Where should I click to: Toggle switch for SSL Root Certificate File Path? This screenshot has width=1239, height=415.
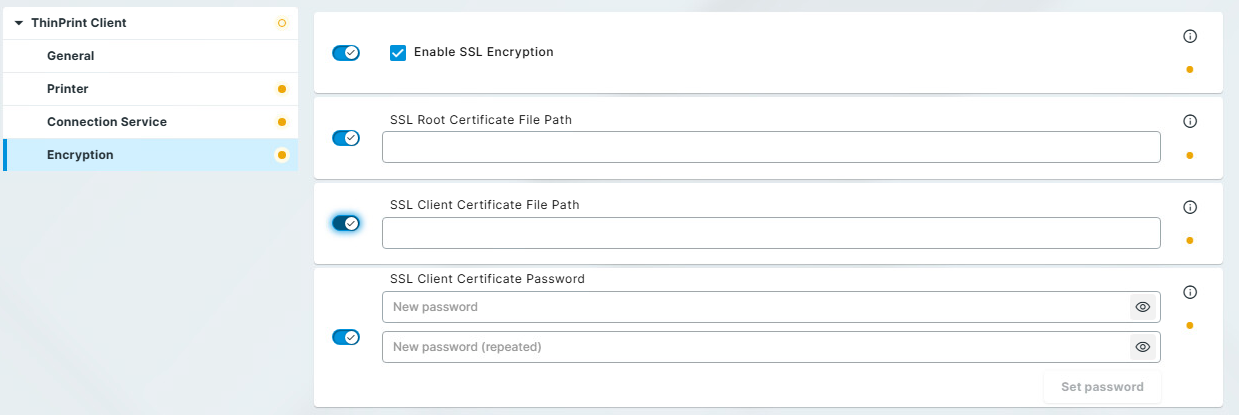pyautogui.click(x=346, y=138)
